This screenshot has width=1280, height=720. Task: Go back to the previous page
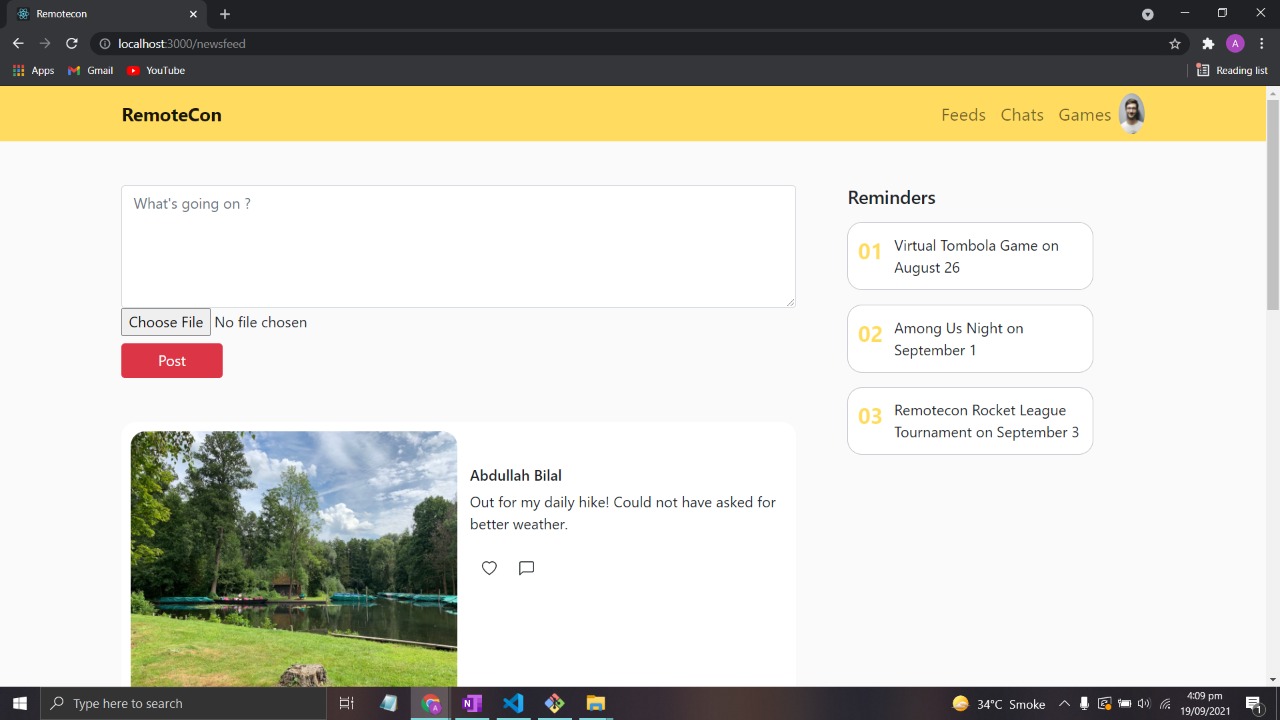click(18, 44)
